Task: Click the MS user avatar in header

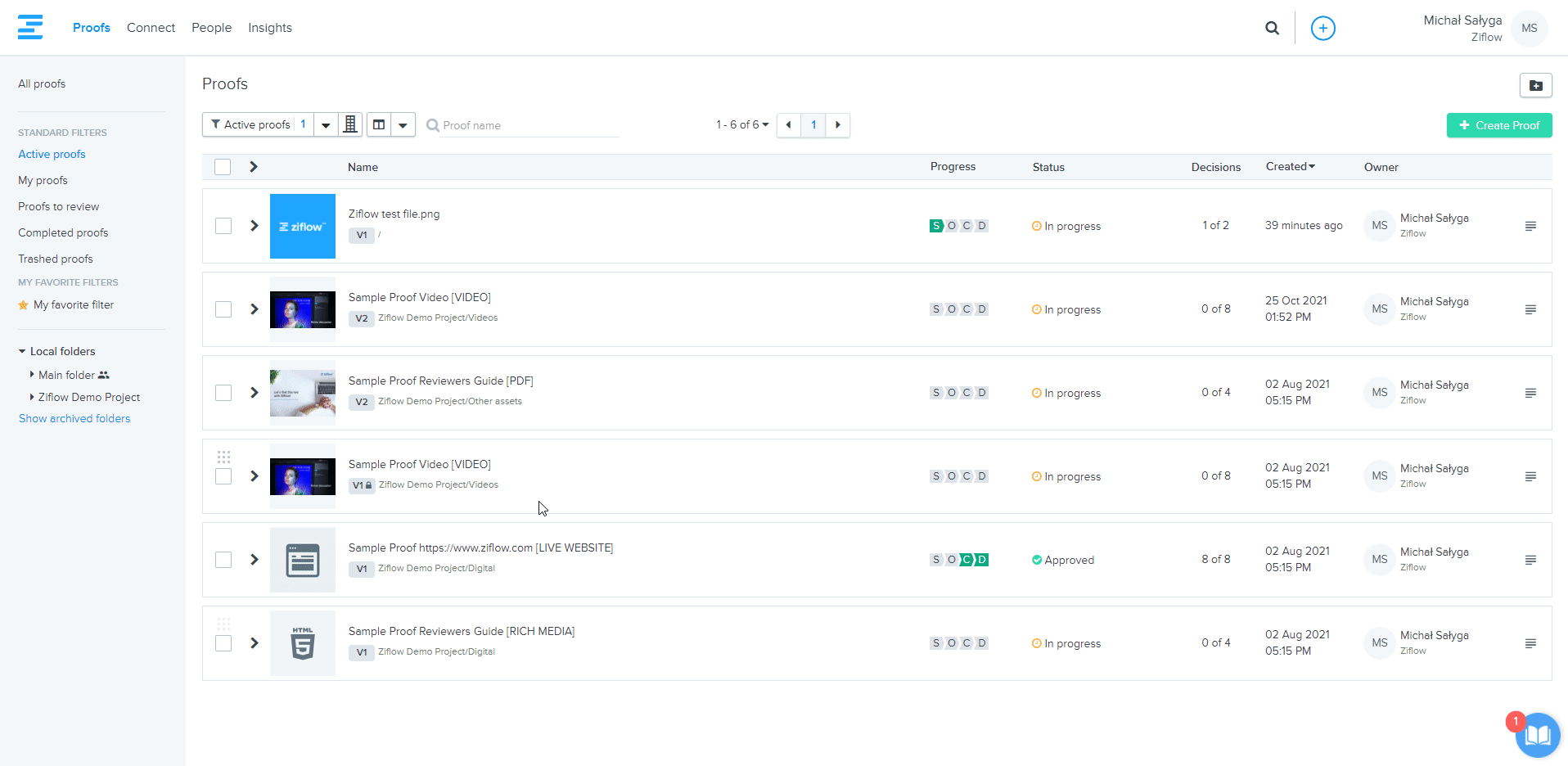Action: coord(1529,28)
